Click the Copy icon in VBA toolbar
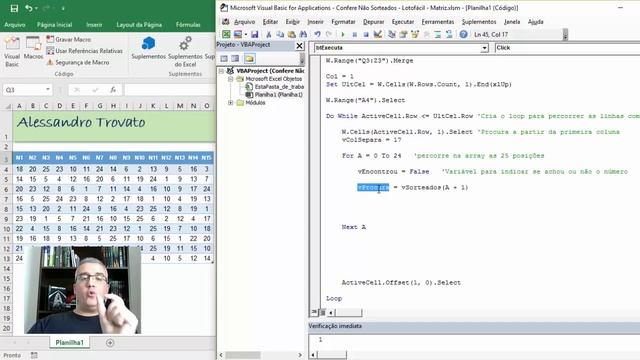 click(280, 34)
